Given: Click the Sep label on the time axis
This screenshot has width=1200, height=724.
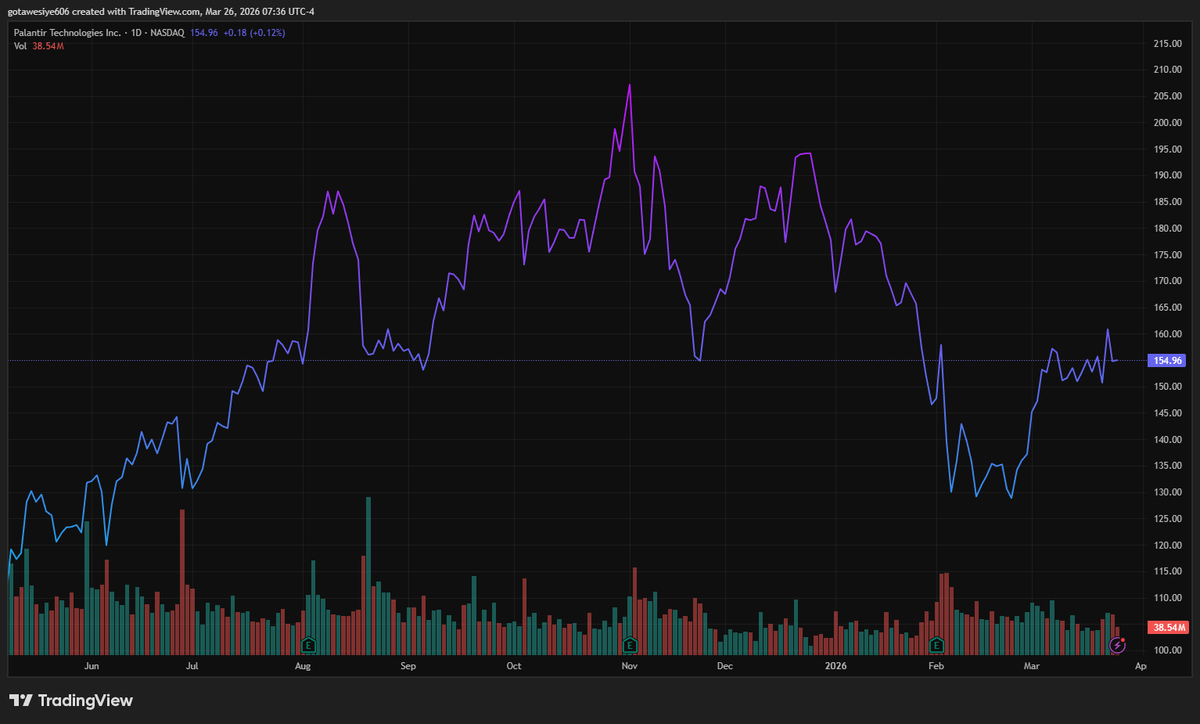Looking at the screenshot, I should coord(407,665).
